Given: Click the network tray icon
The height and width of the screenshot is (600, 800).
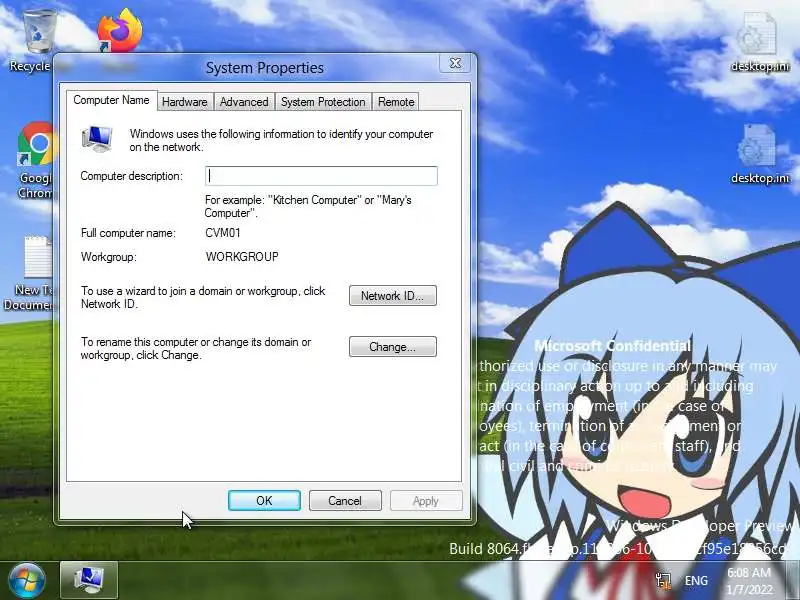Looking at the screenshot, I should pos(663,581).
